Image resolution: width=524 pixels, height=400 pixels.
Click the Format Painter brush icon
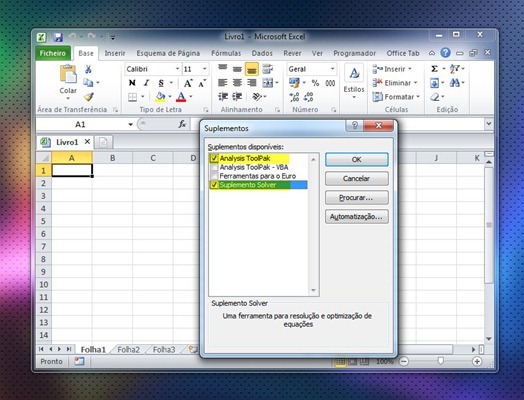[89, 97]
